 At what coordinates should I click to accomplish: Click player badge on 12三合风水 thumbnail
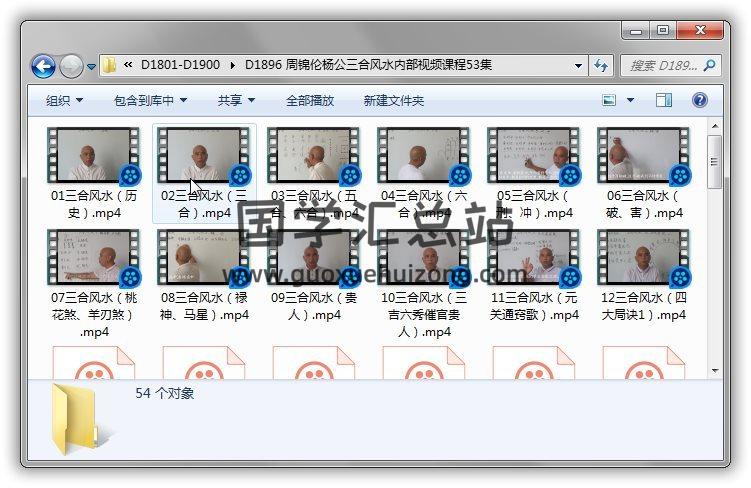pos(680,278)
